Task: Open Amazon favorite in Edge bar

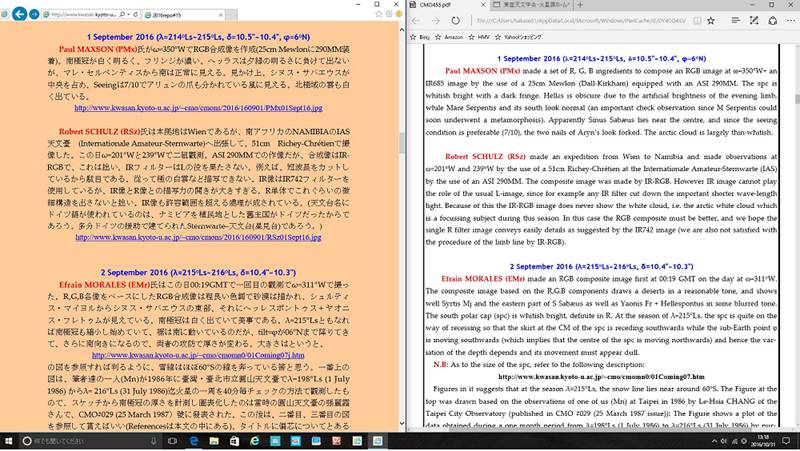Action: click(449, 37)
